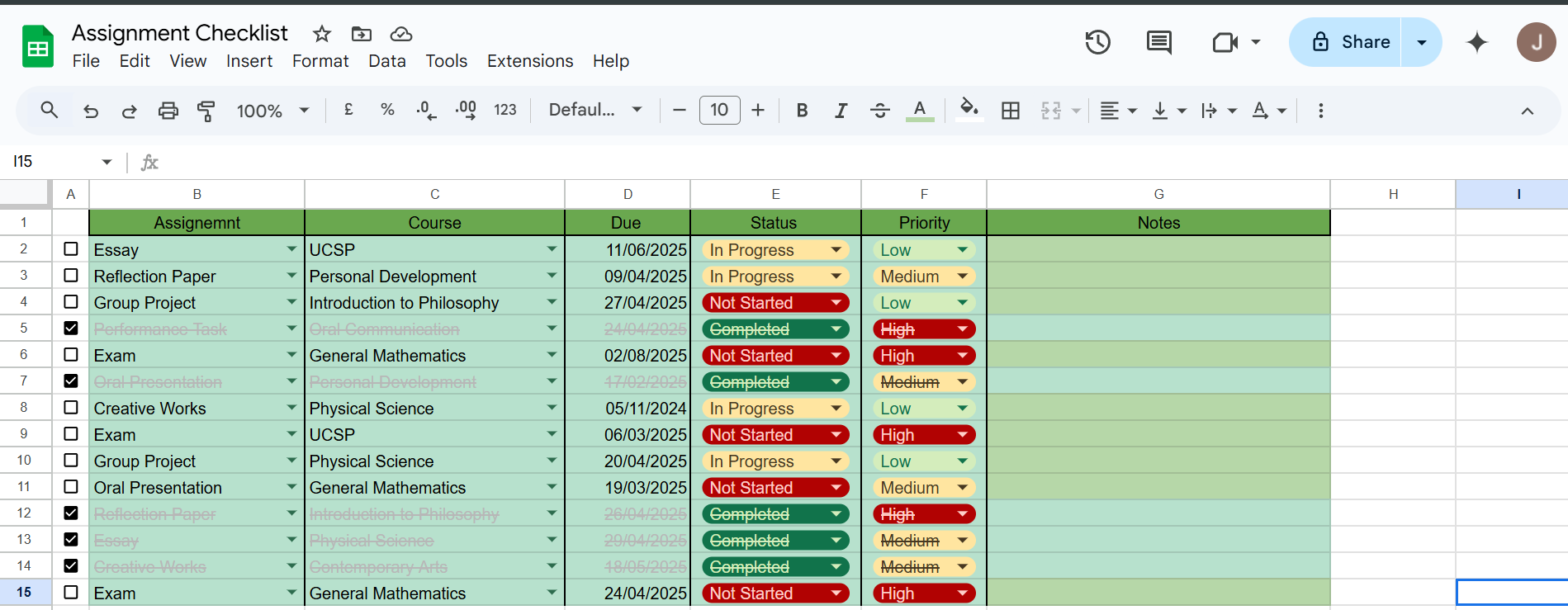Select column H header

pyautogui.click(x=1393, y=194)
